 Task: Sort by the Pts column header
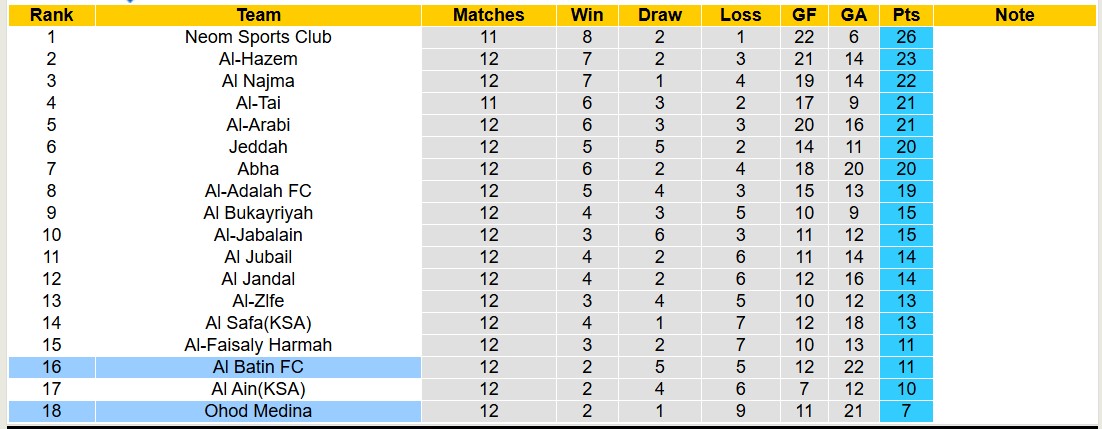click(906, 15)
